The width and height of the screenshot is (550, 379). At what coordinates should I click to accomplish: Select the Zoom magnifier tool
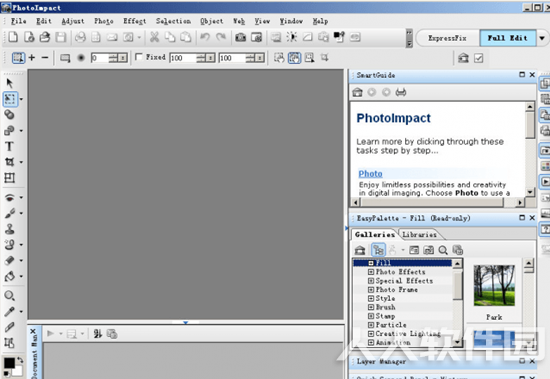coord(9,295)
